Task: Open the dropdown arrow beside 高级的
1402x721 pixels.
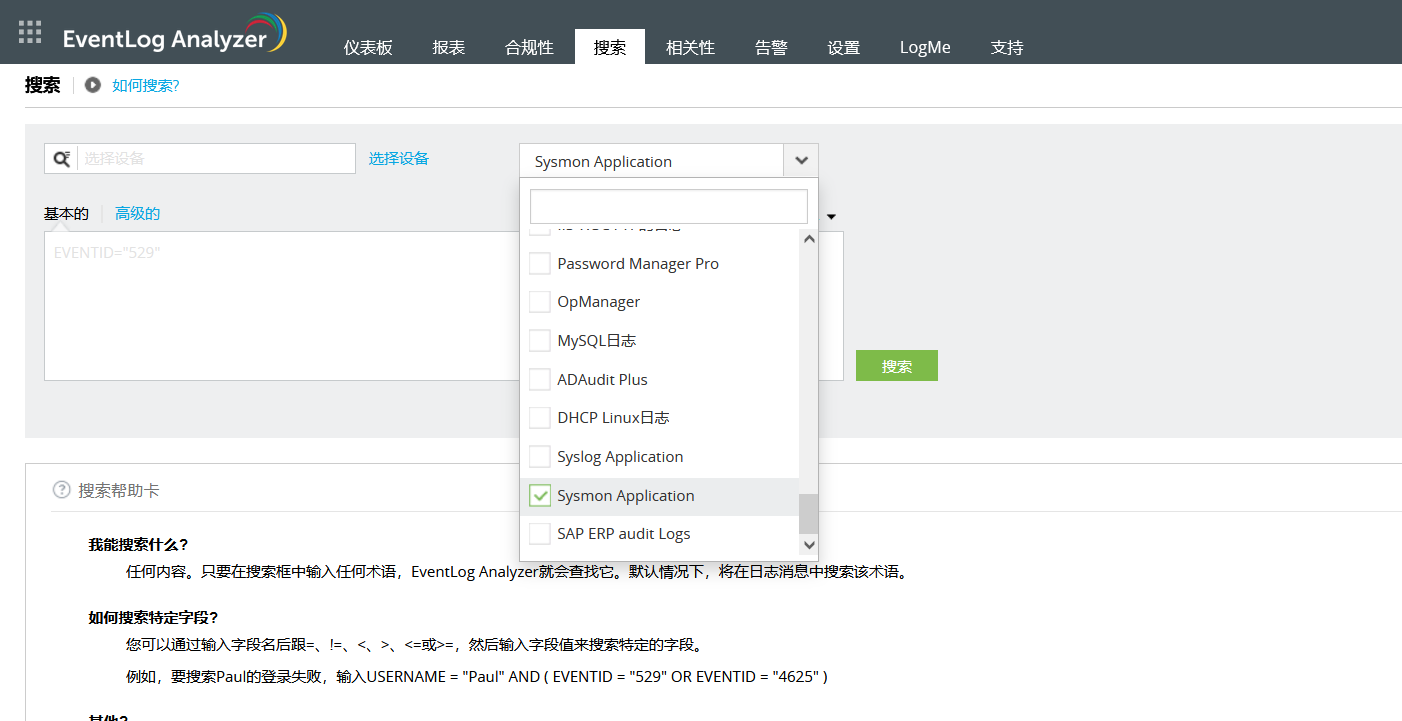Action: point(830,215)
